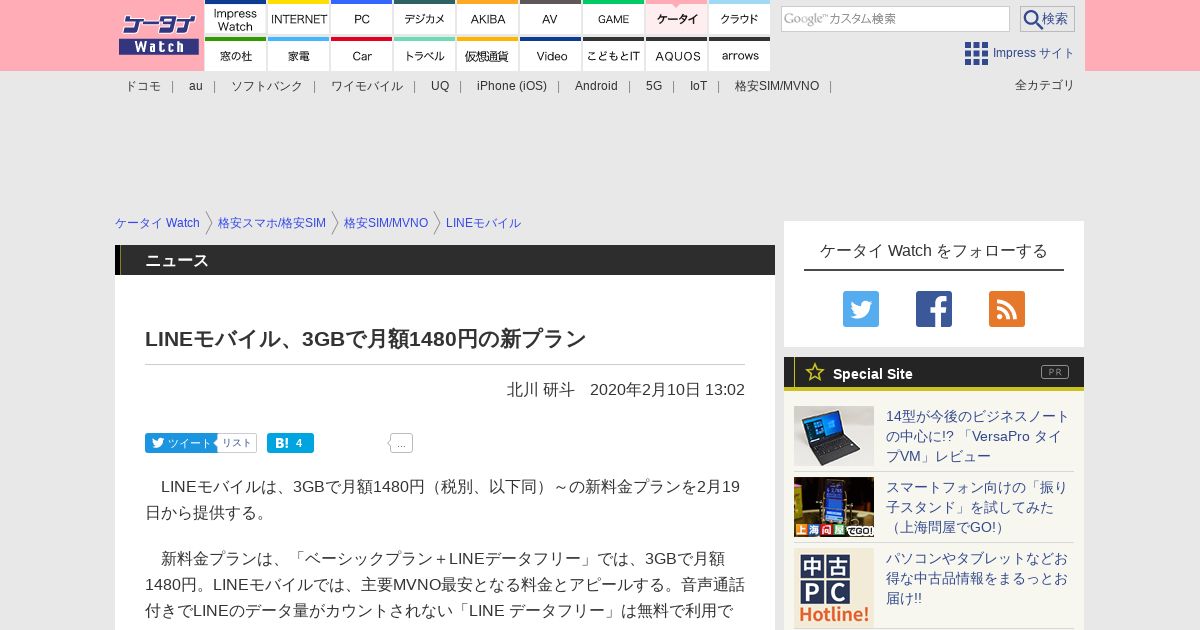Image resolution: width=1200 pixels, height=630 pixels.
Task: Open the Video tab
Action: click(x=550, y=55)
